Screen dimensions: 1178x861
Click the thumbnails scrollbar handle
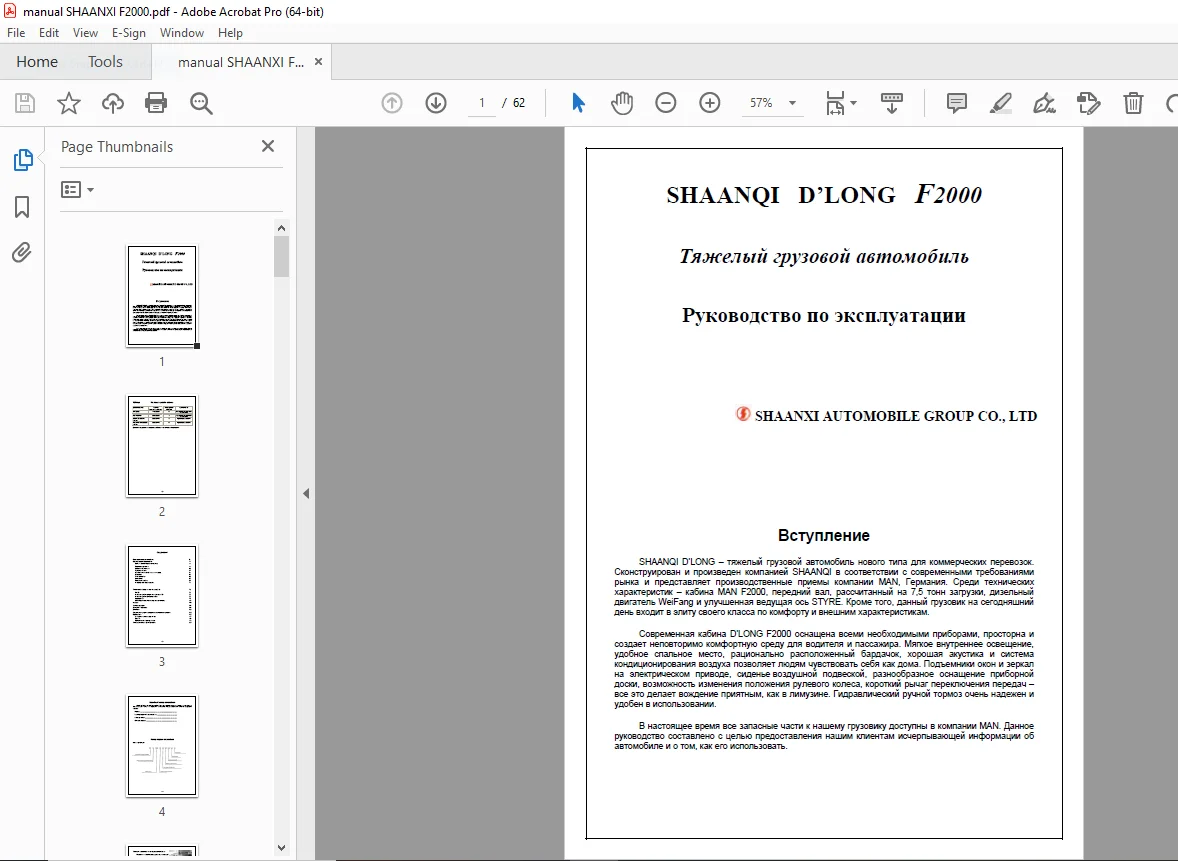point(282,257)
